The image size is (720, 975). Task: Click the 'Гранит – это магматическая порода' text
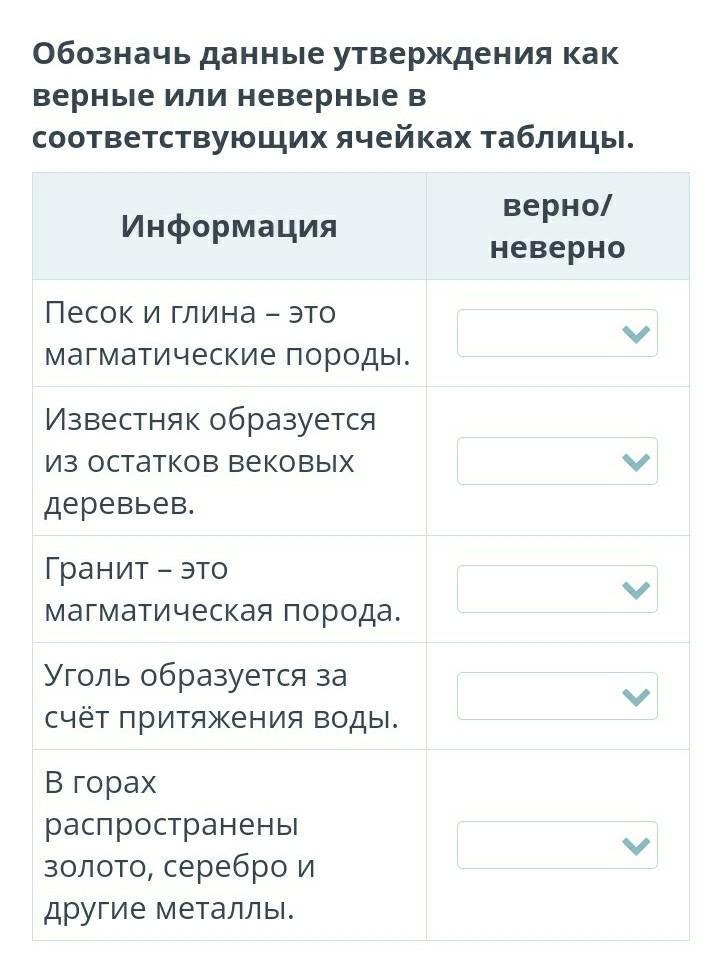(223, 589)
